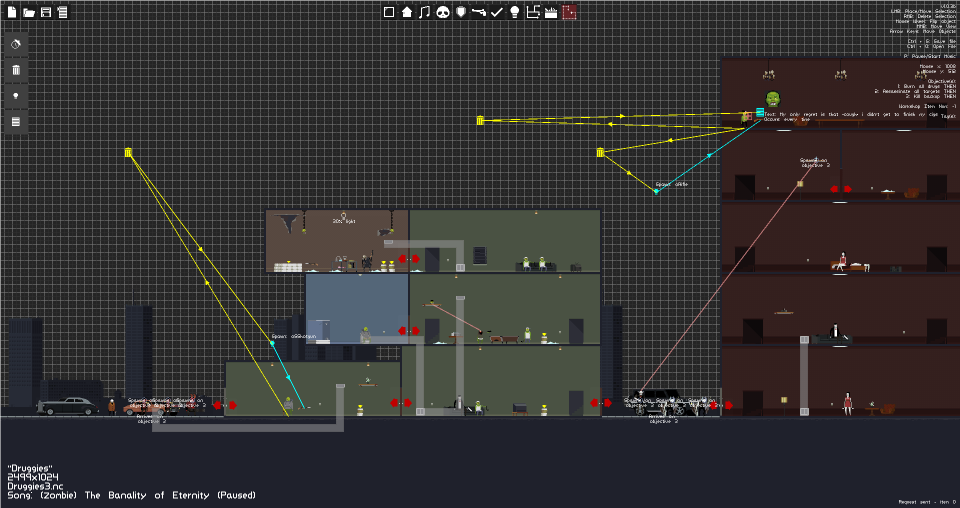Save the level with the floppy disk icon
The height and width of the screenshot is (508, 960).
[46, 12]
